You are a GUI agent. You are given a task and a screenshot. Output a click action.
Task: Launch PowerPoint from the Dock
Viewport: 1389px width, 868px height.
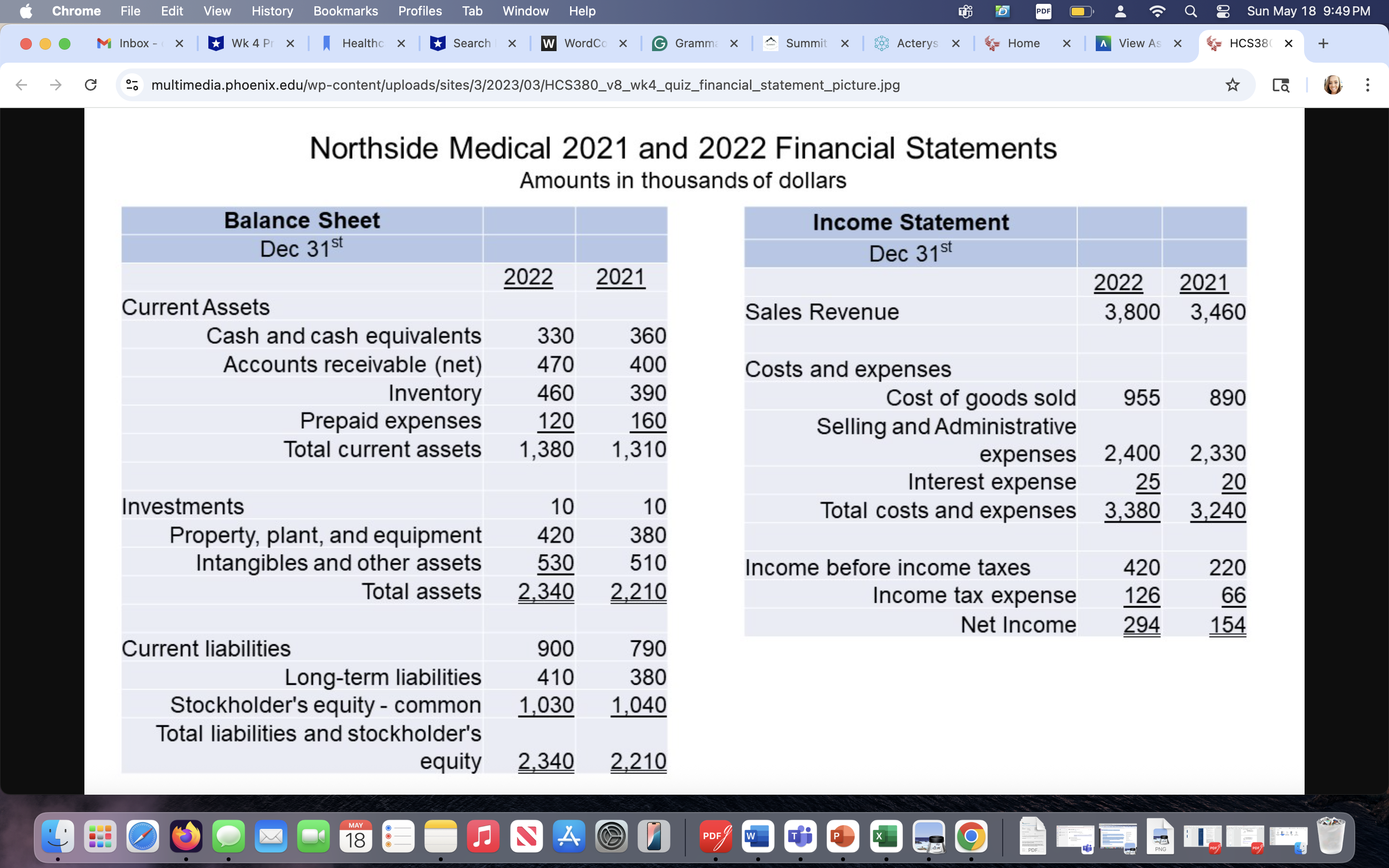click(x=844, y=837)
